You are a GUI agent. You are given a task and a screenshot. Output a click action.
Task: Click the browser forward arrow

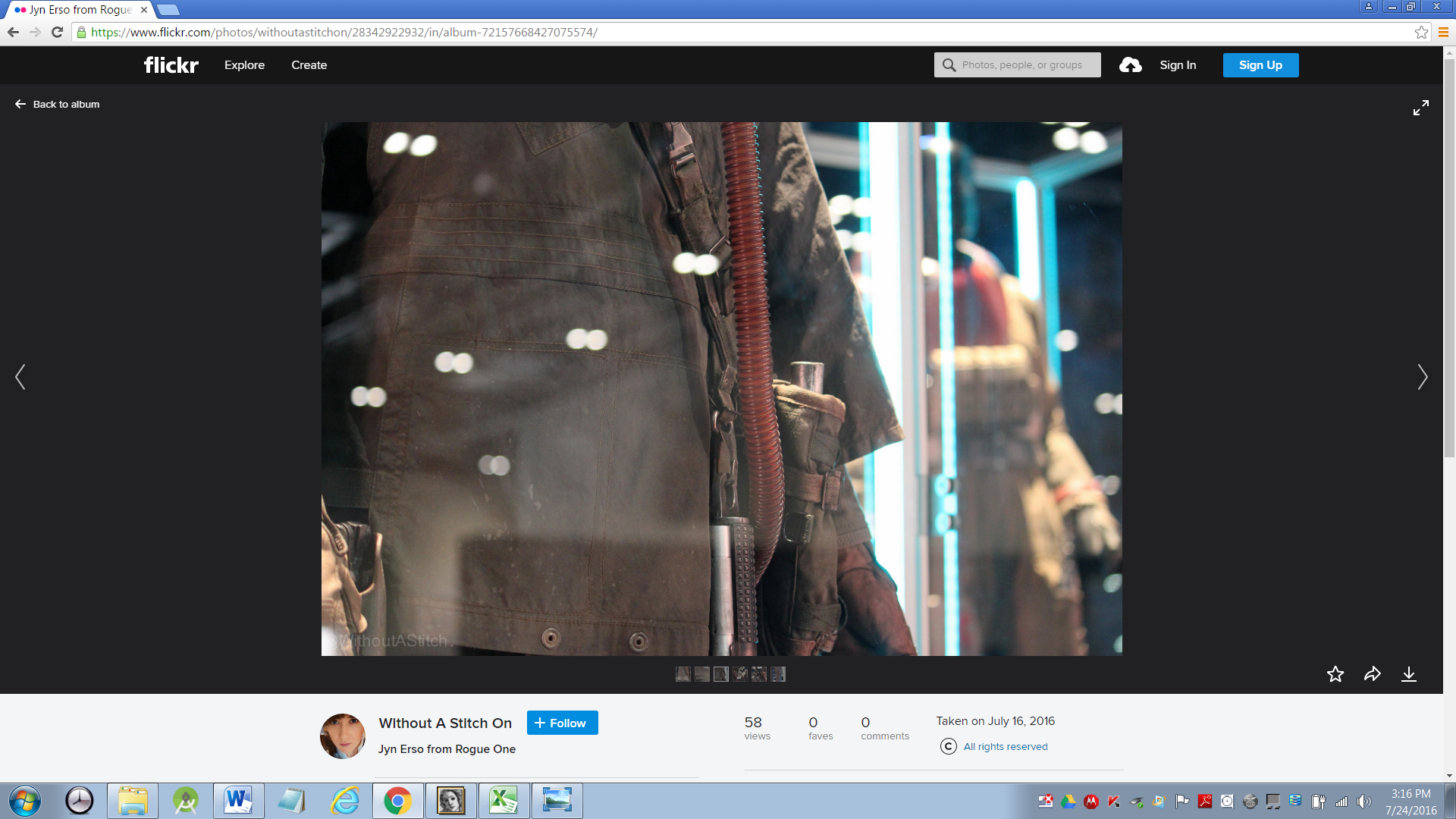coord(35,32)
